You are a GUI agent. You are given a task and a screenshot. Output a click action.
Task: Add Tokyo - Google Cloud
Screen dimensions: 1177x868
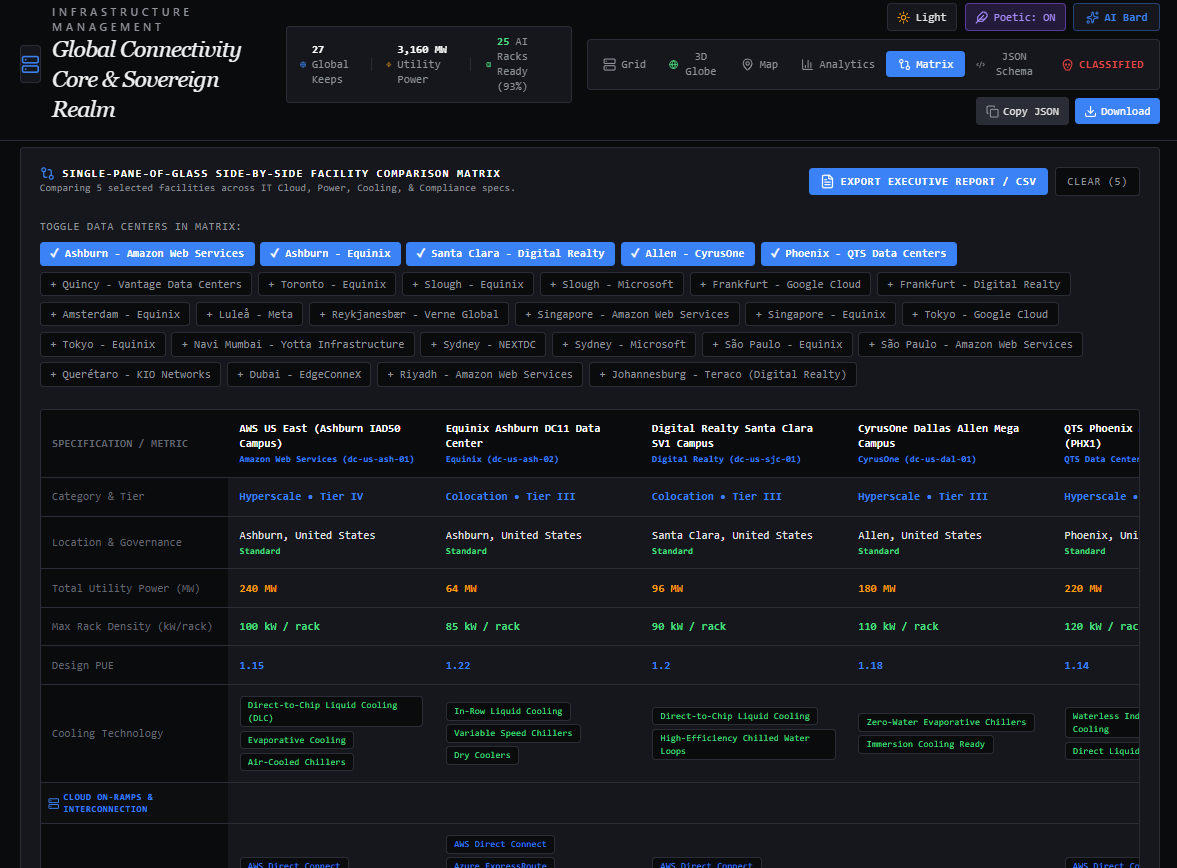pos(980,315)
